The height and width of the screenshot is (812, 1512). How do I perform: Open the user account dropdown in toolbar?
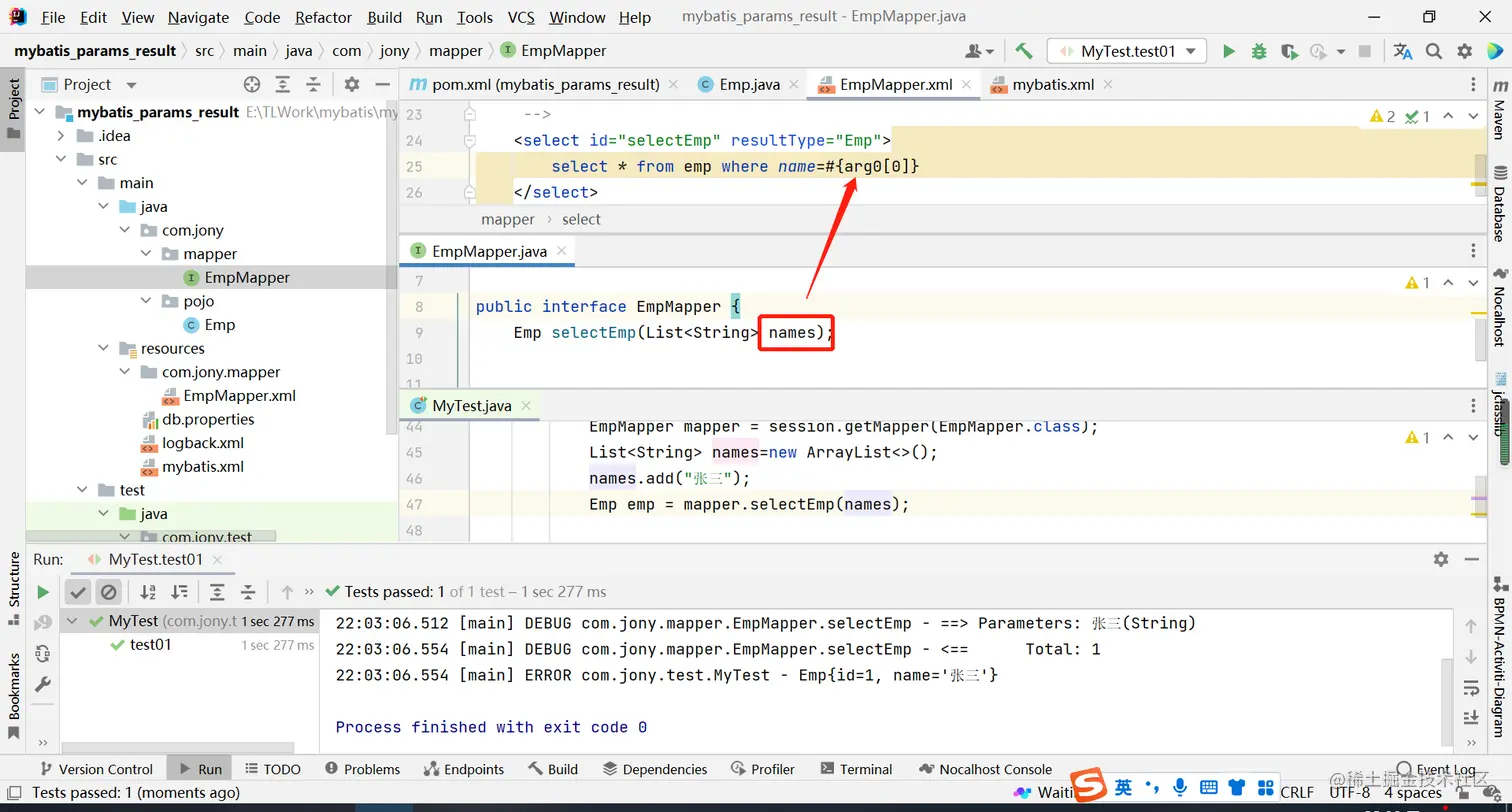point(979,51)
